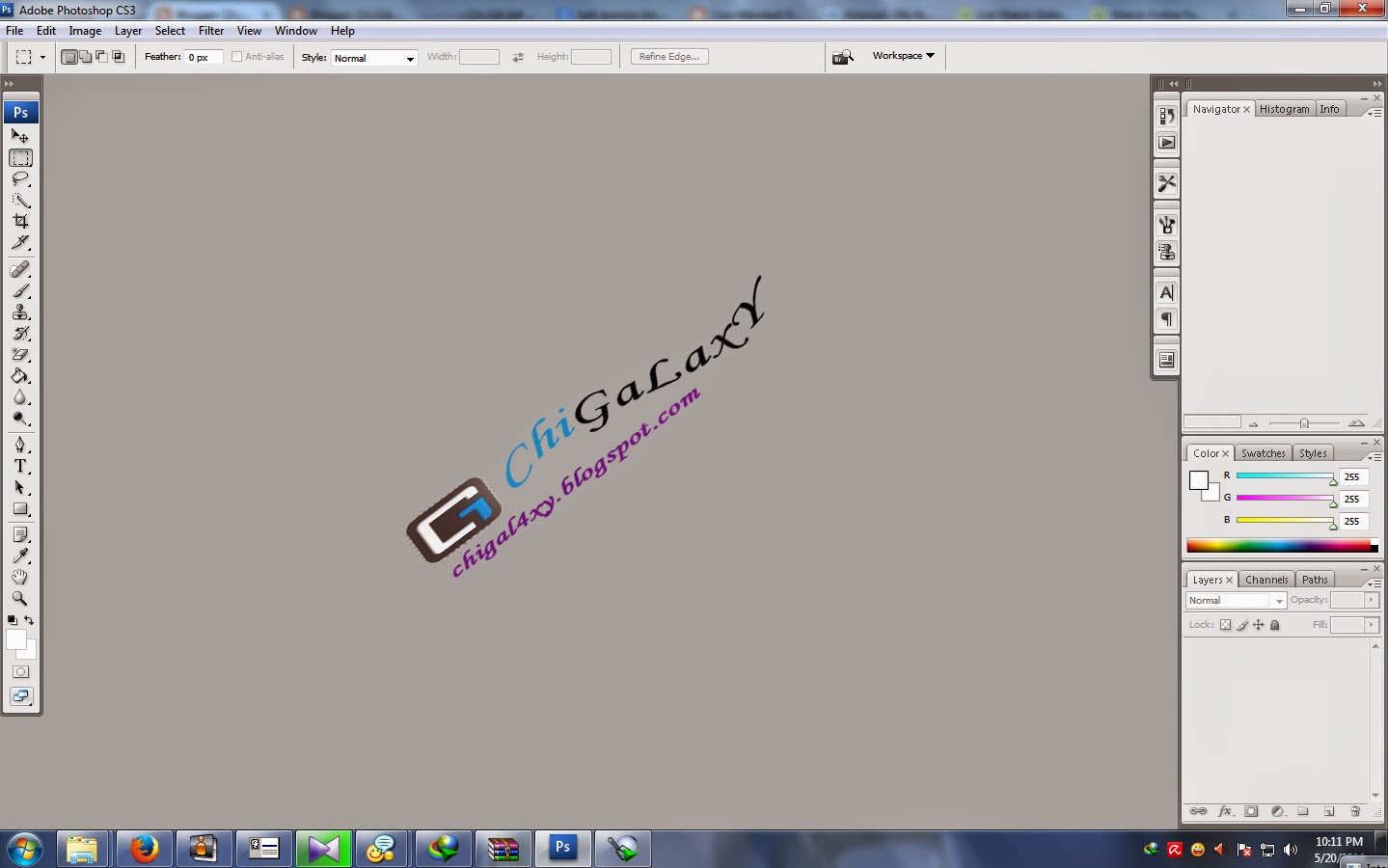Image resolution: width=1388 pixels, height=868 pixels.
Task: Open the Workspace dropdown
Action: click(904, 56)
